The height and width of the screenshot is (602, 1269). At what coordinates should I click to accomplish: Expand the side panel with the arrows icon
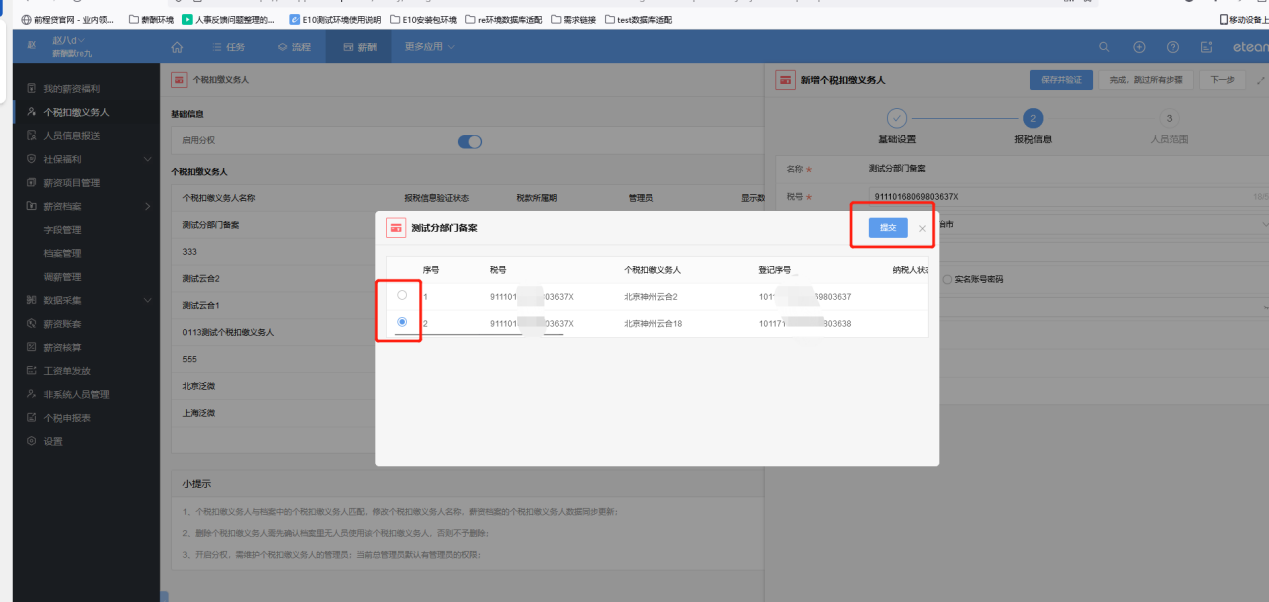pos(1259,80)
